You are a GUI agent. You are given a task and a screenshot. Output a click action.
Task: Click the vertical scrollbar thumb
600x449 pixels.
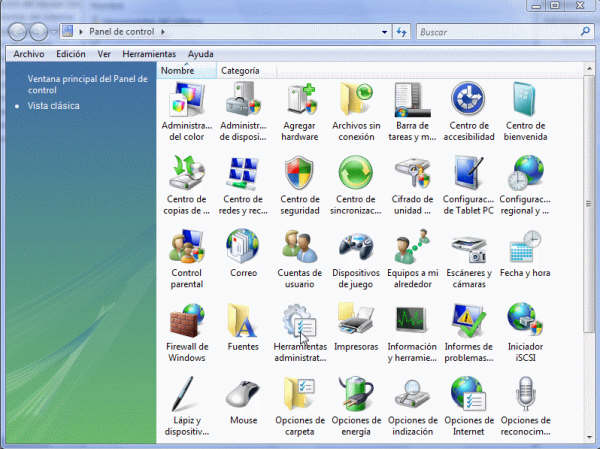point(589,204)
